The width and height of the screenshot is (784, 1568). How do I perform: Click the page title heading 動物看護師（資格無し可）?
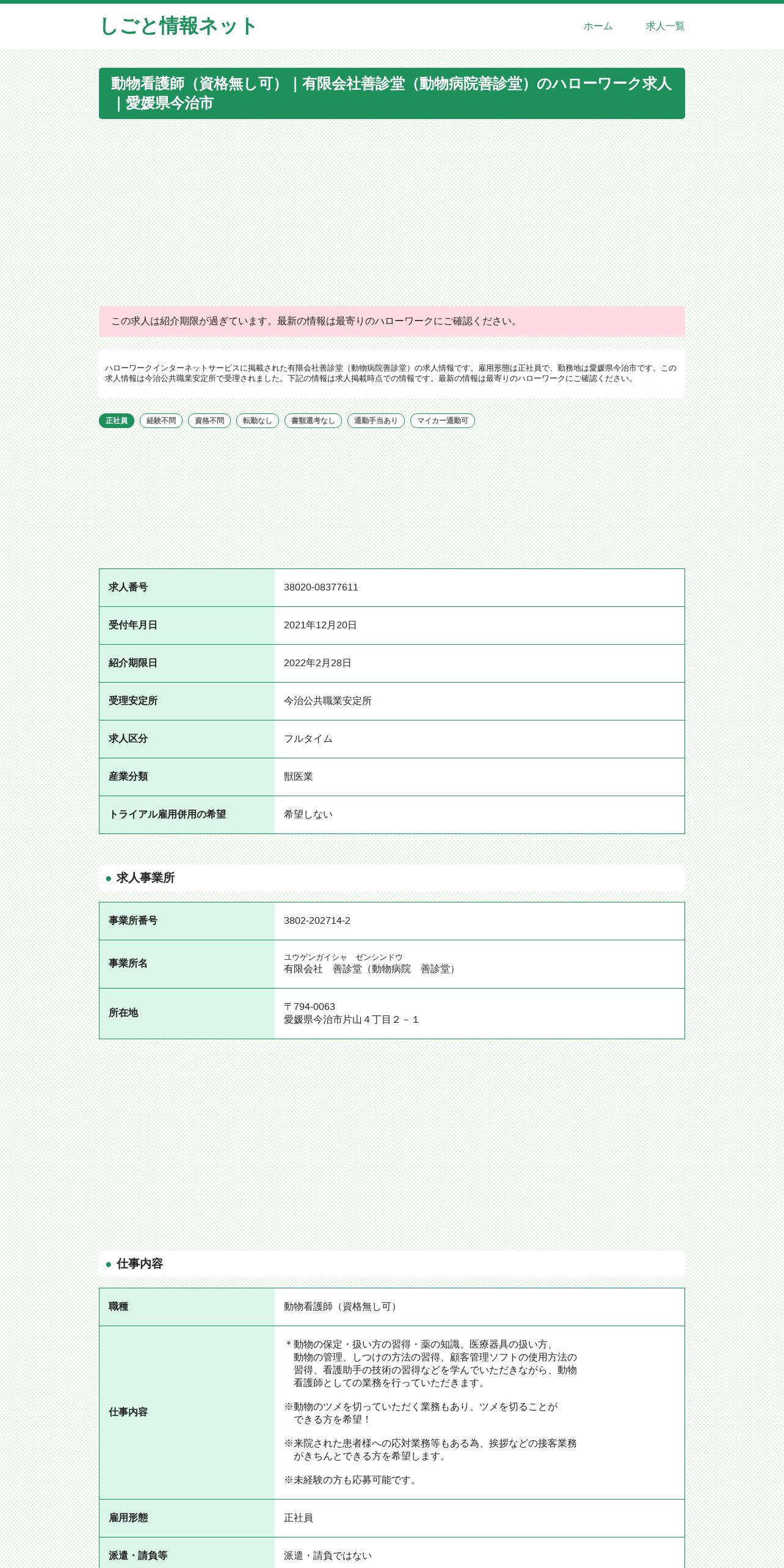tap(392, 93)
